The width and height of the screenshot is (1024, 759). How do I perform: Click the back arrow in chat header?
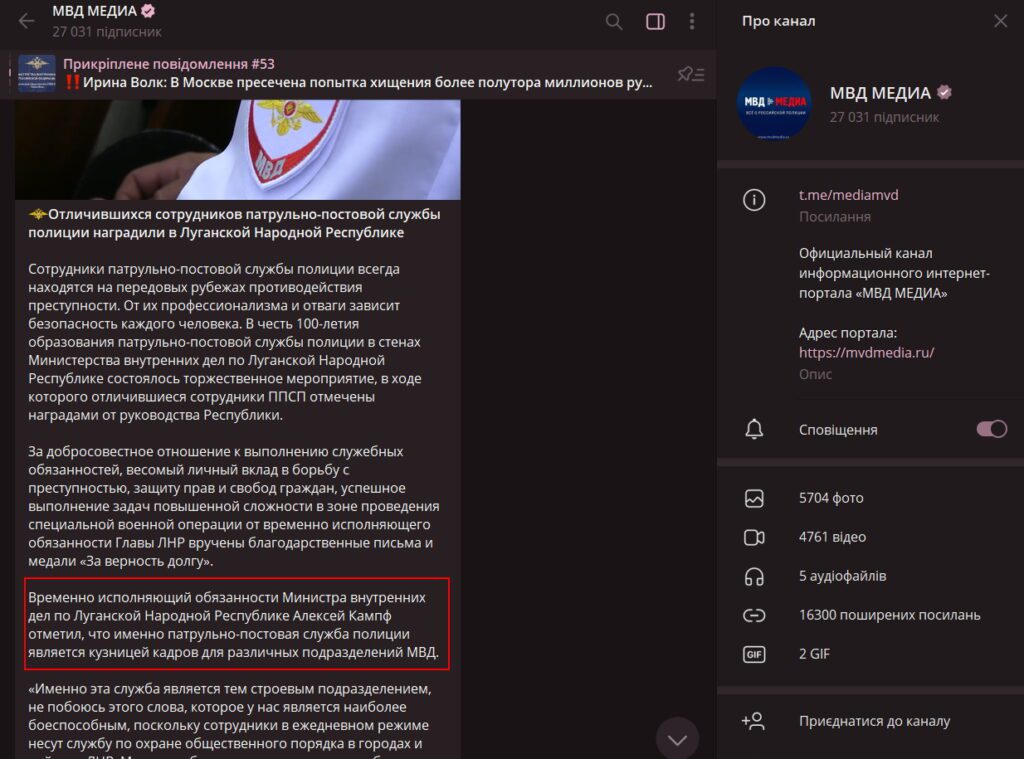click(x=26, y=21)
